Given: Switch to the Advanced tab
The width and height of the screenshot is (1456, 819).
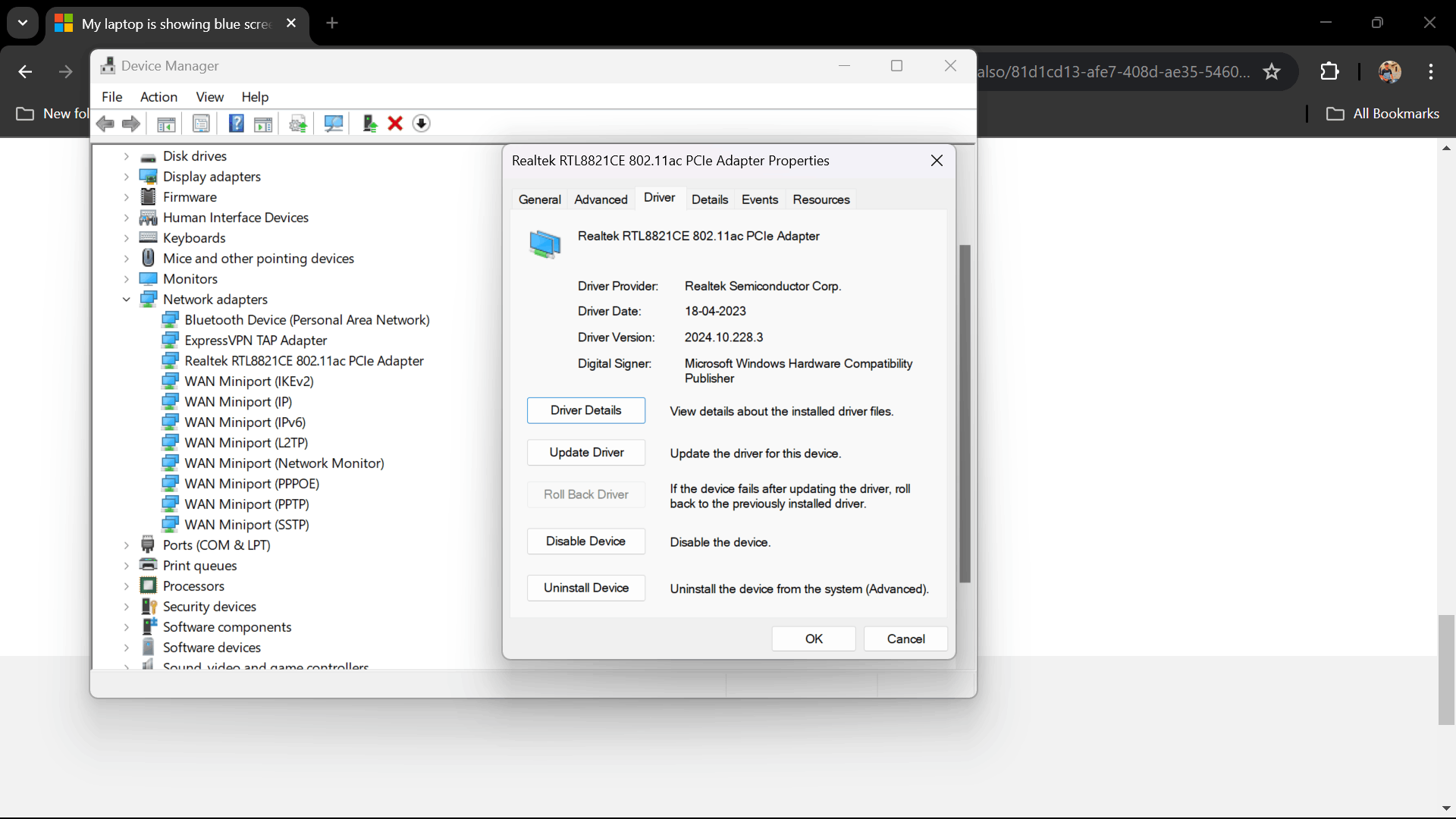Looking at the screenshot, I should [601, 199].
